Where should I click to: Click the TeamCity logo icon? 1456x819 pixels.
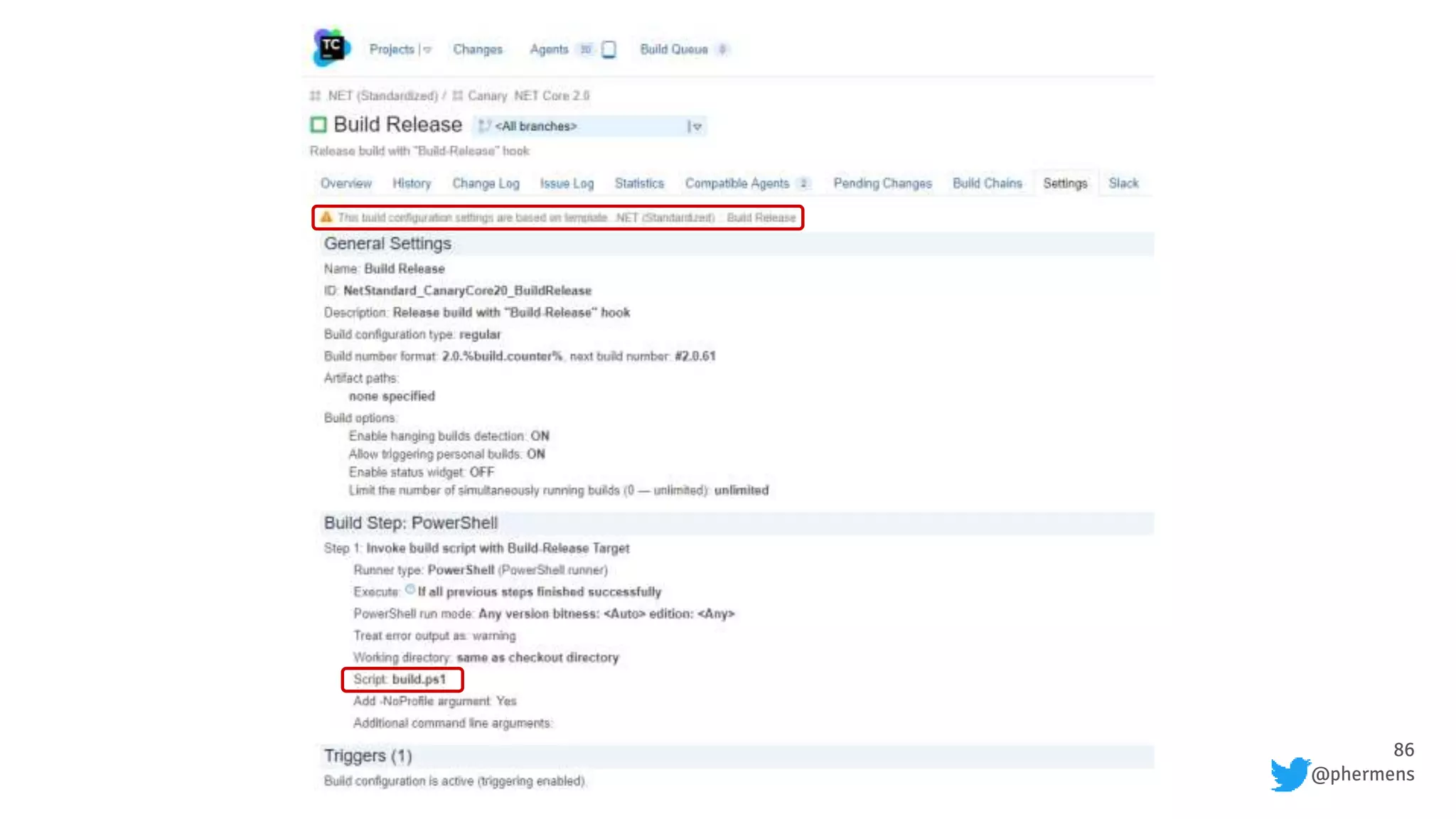[331, 48]
